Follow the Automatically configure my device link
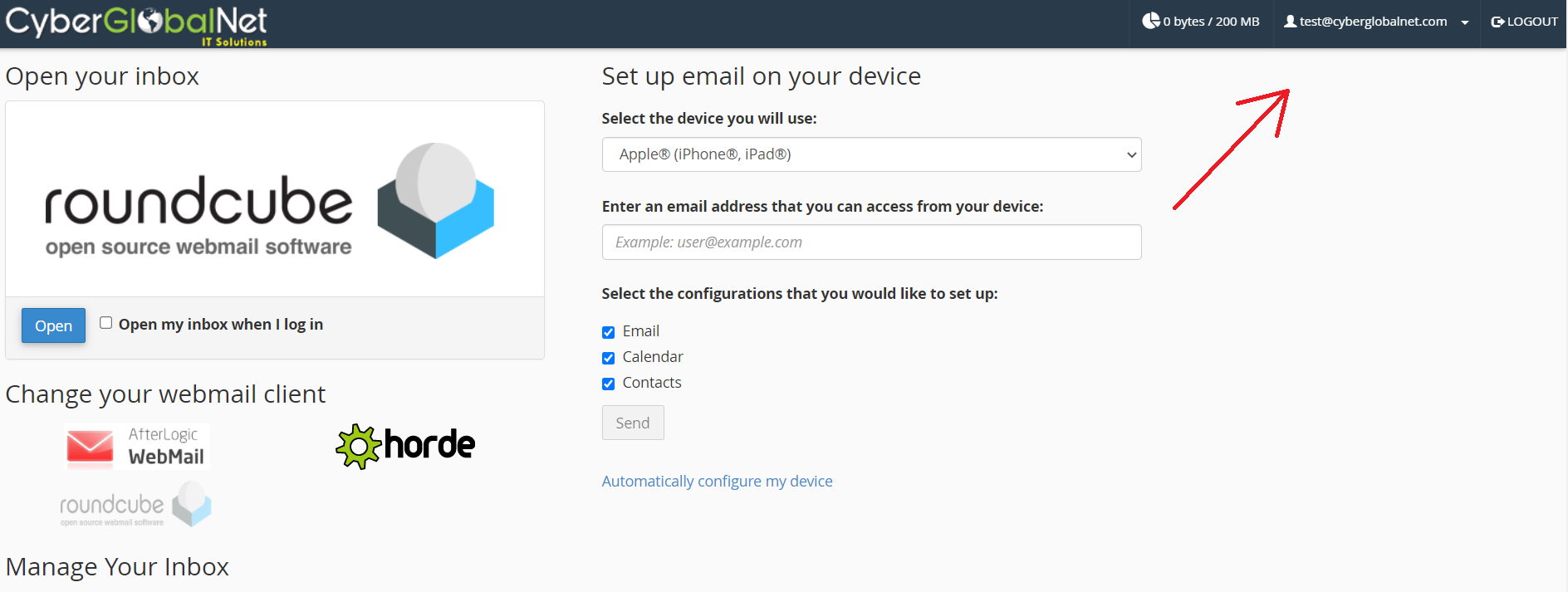This screenshot has width=1568, height=592. 717,481
